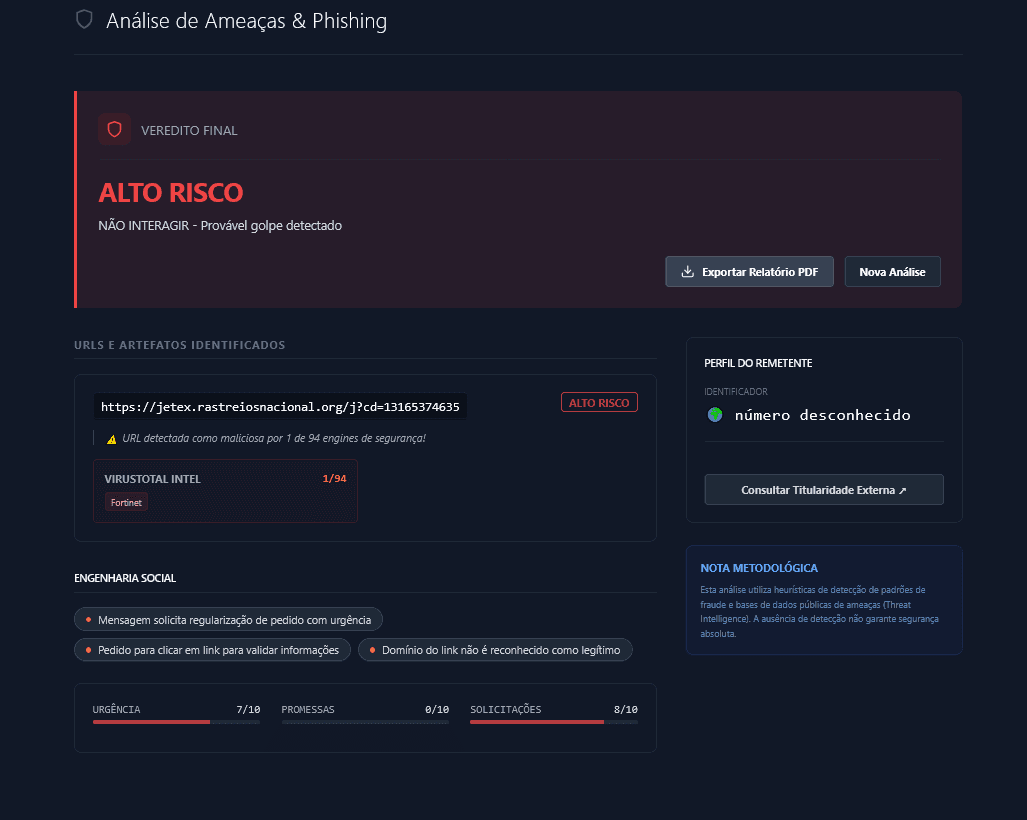Click the shield icon beside the page title

coord(85,19)
